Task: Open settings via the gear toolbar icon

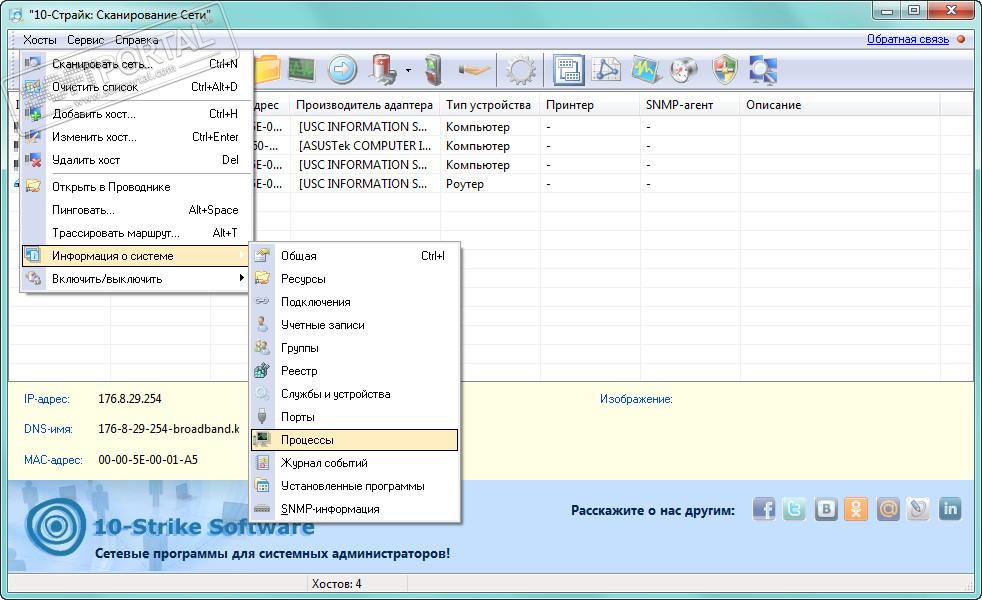Action: coord(520,70)
